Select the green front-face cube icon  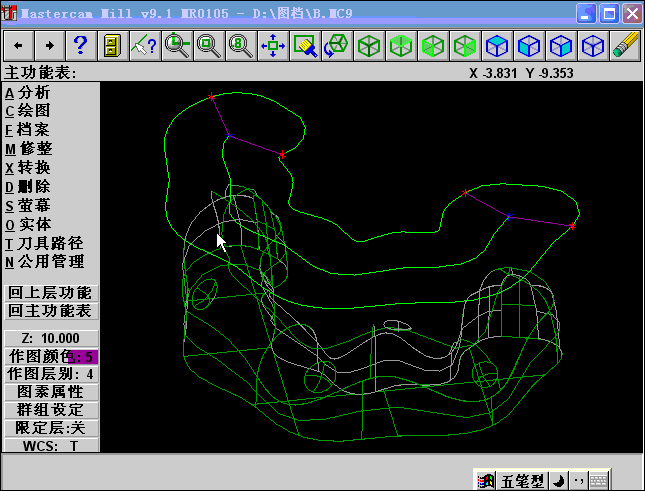click(433, 46)
